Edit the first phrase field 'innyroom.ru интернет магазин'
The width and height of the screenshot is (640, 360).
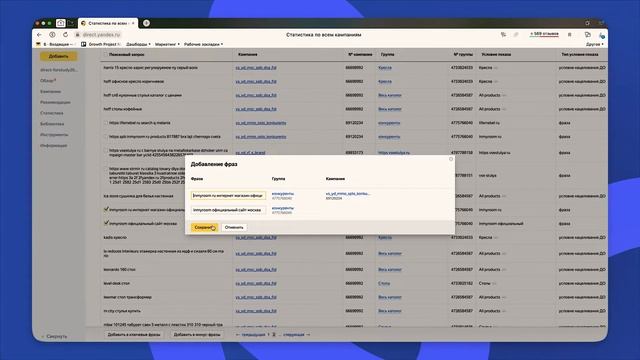click(228, 196)
